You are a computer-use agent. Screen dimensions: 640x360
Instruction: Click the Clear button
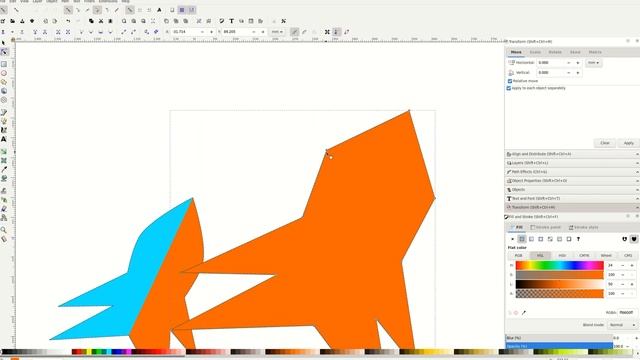pos(605,143)
